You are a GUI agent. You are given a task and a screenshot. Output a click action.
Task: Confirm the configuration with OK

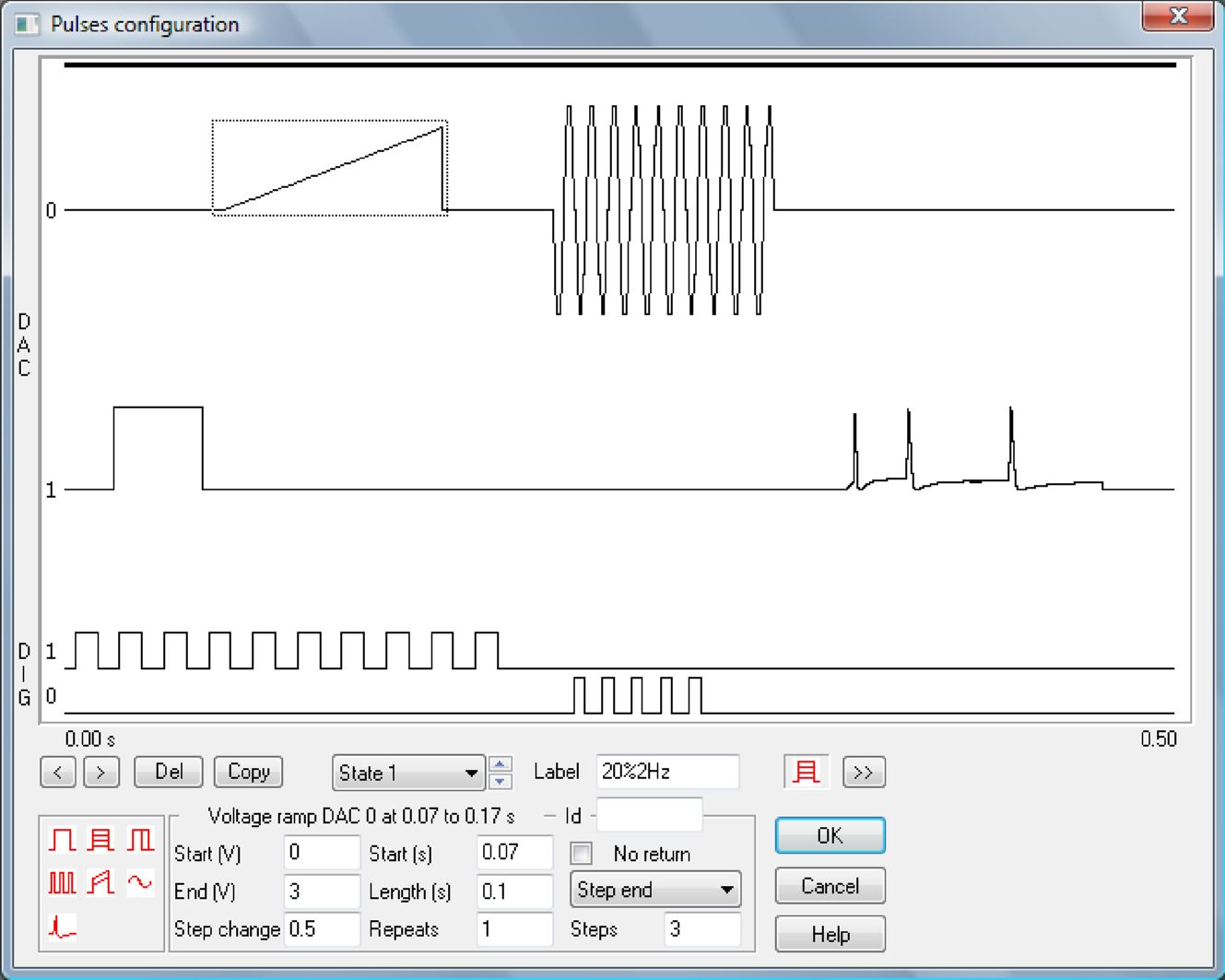pyautogui.click(x=829, y=835)
